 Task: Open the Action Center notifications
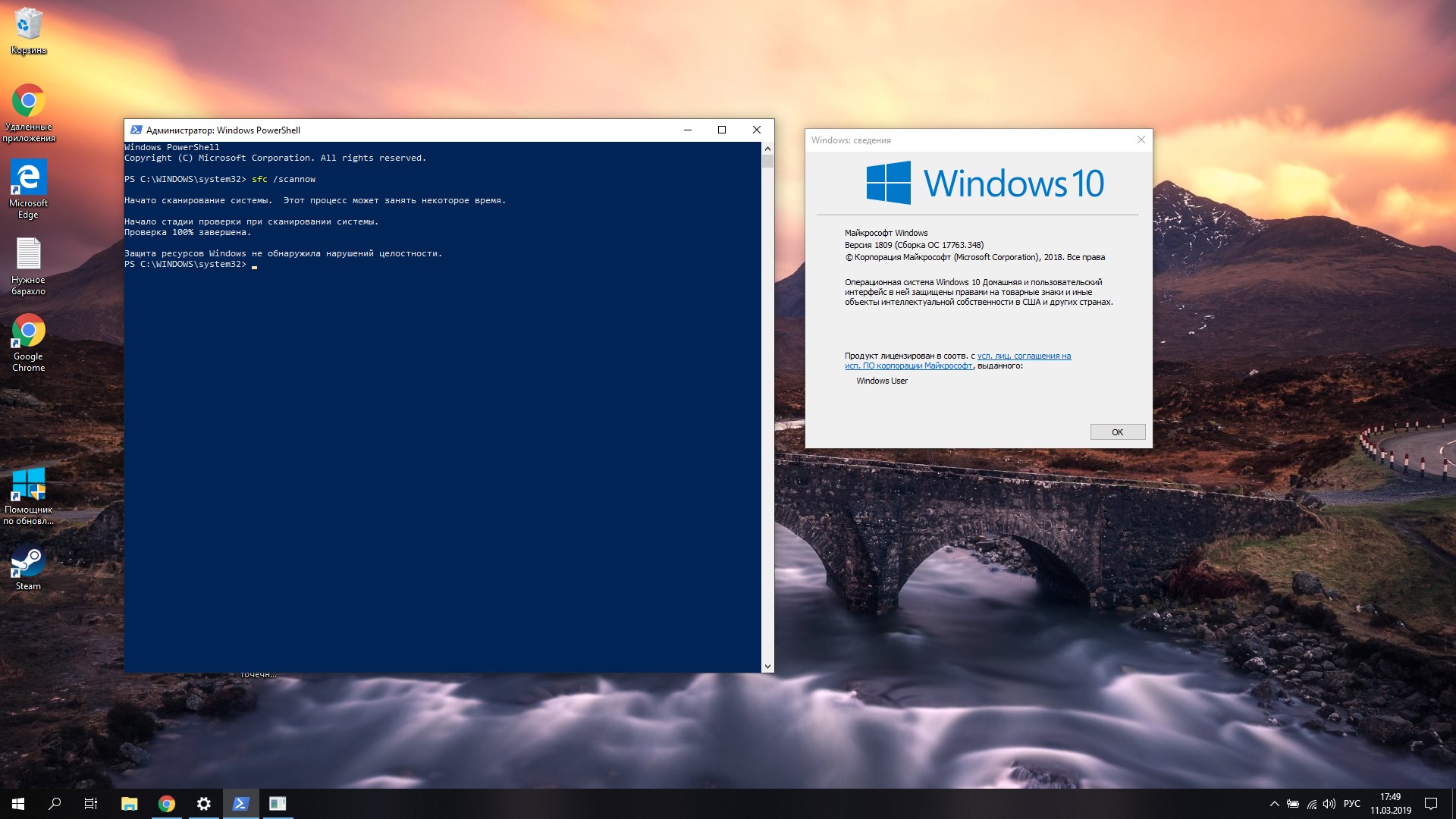click(1431, 804)
